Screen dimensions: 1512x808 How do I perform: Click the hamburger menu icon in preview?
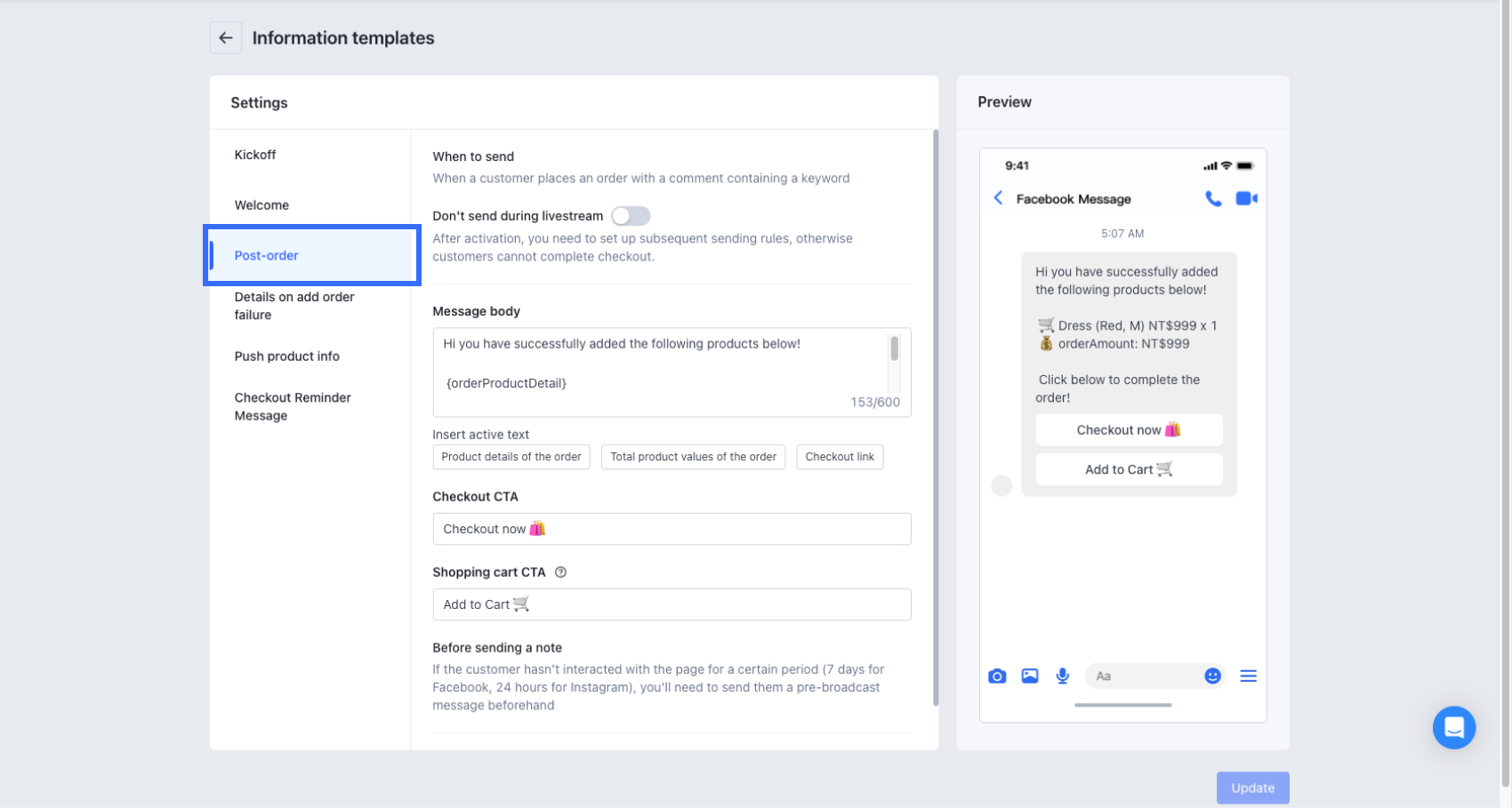(x=1248, y=676)
